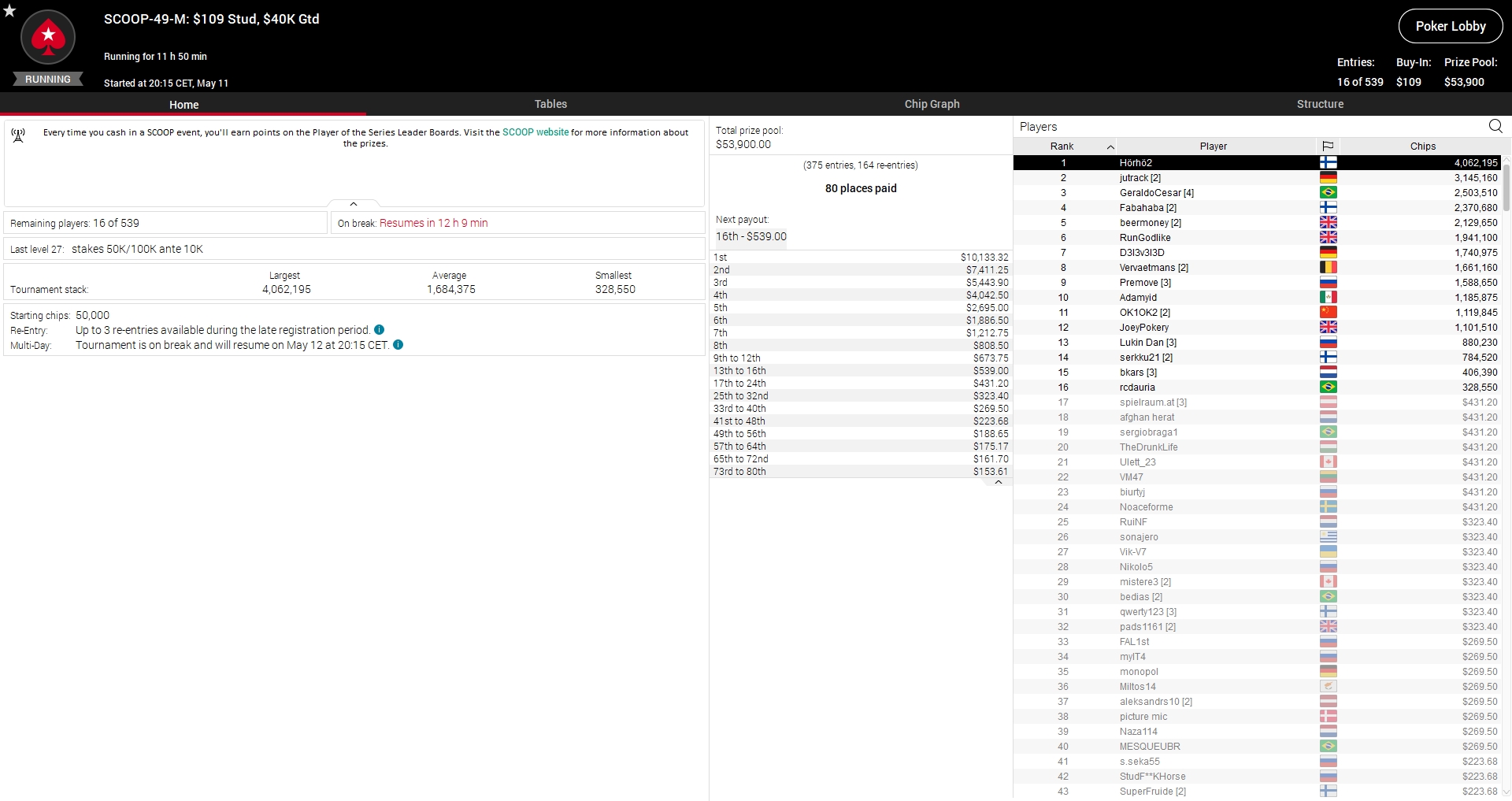Click Finland flag next to serkku21
The height and width of the screenshot is (801, 1512).
pos(1329,358)
